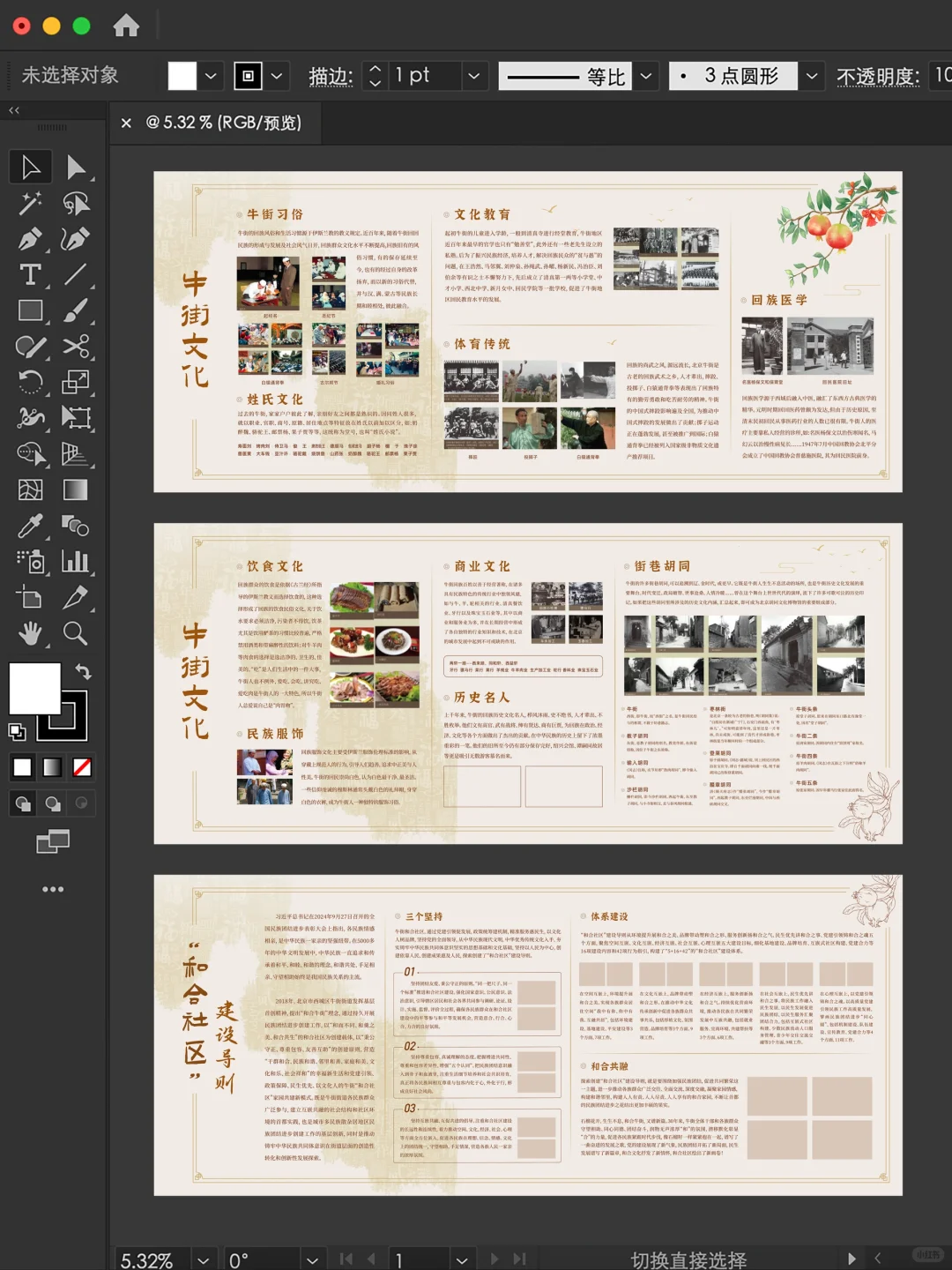952x1270 pixels.
Task: Open the fill color dropdown
Action: [211, 76]
